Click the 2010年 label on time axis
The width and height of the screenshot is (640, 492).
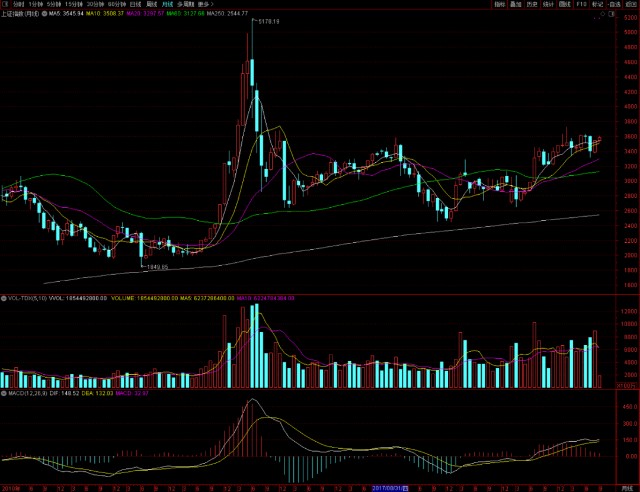[9, 488]
